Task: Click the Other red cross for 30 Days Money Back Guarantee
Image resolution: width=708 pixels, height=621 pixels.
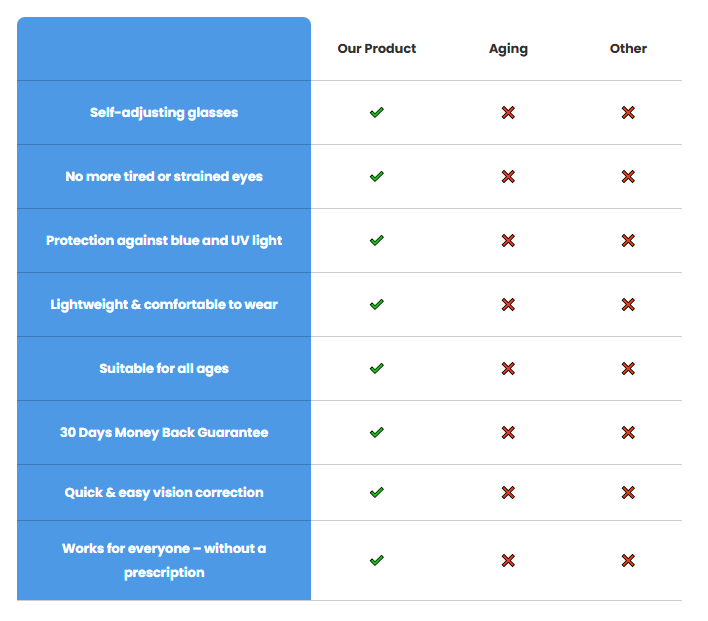Action: coord(628,433)
